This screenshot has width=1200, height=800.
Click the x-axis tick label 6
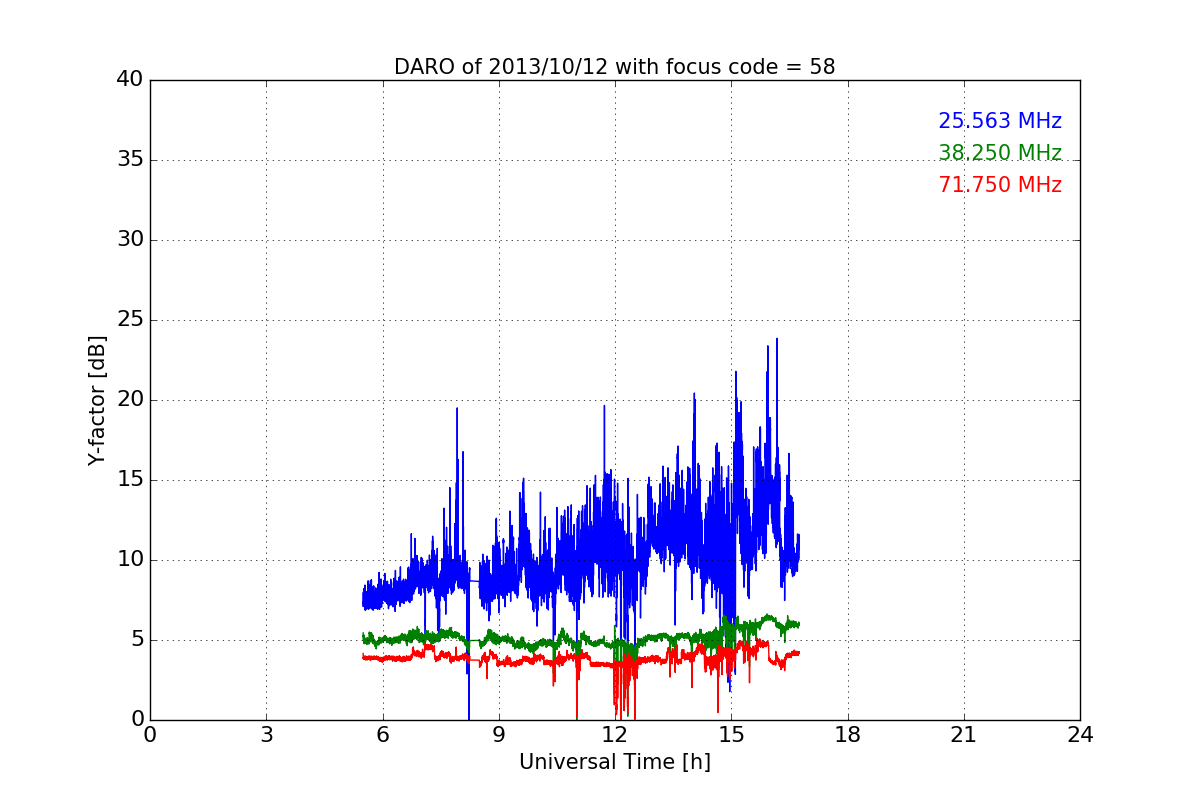pyautogui.click(x=382, y=735)
